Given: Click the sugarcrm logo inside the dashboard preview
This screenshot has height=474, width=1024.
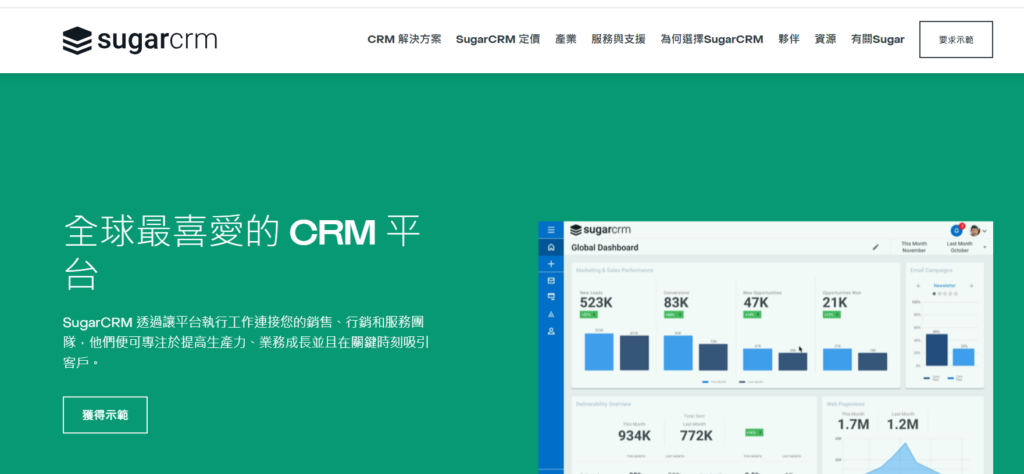Looking at the screenshot, I should (x=601, y=230).
